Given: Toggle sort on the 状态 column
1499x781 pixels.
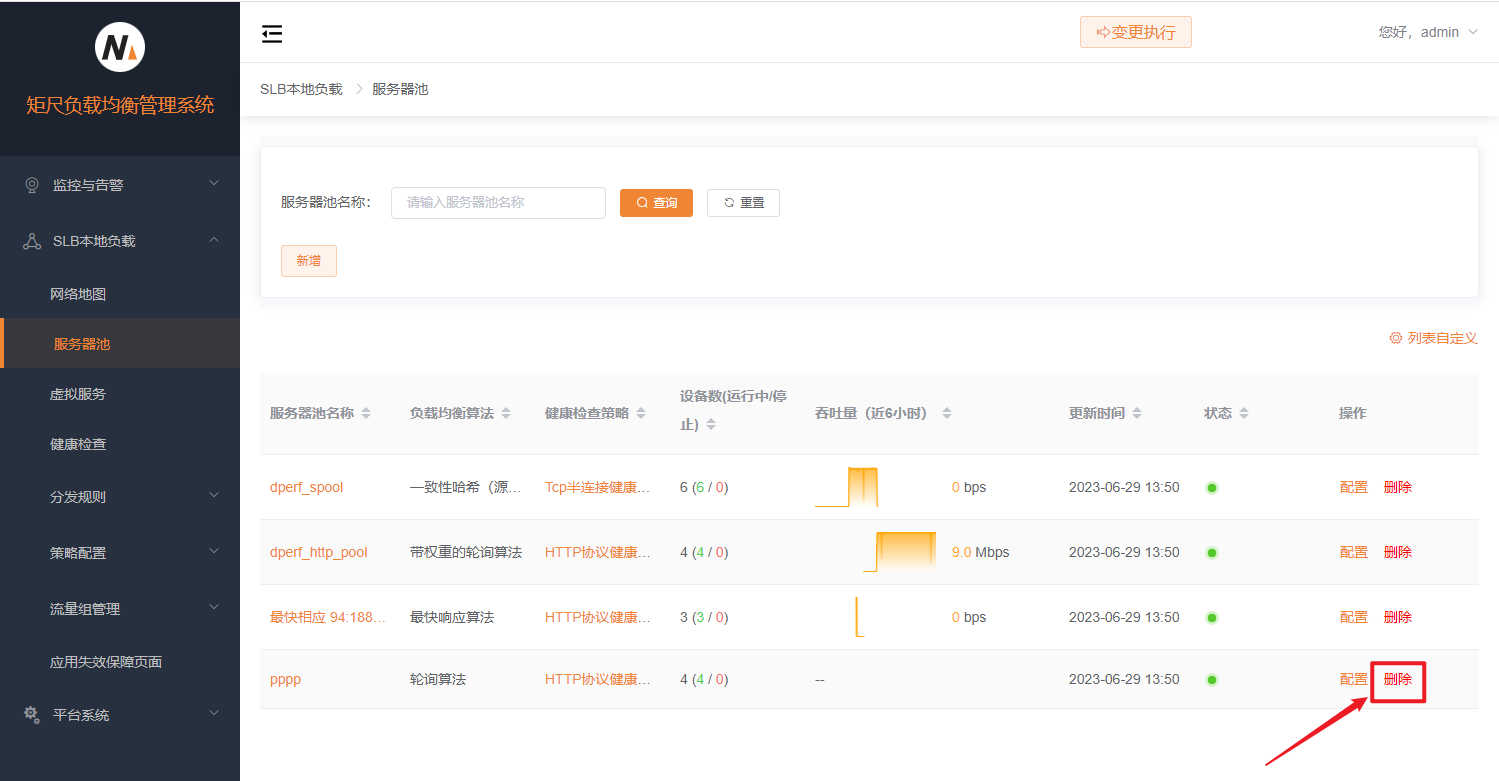Looking at the screenshot, I should point(1242,412).
